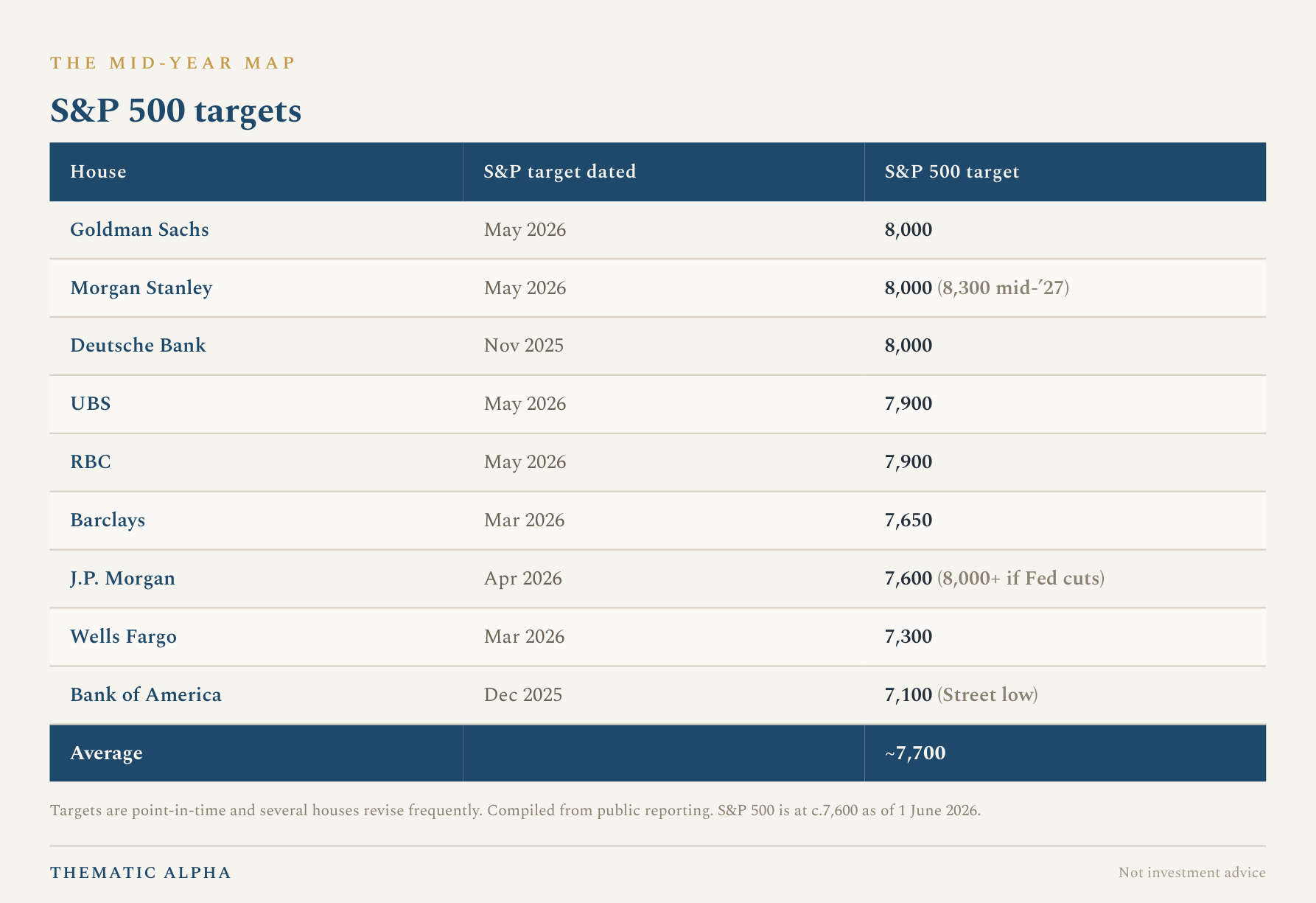Viewport: 1316px width, 903px height.
Task: Click the House column header
Action: click(x=98, y=172)
